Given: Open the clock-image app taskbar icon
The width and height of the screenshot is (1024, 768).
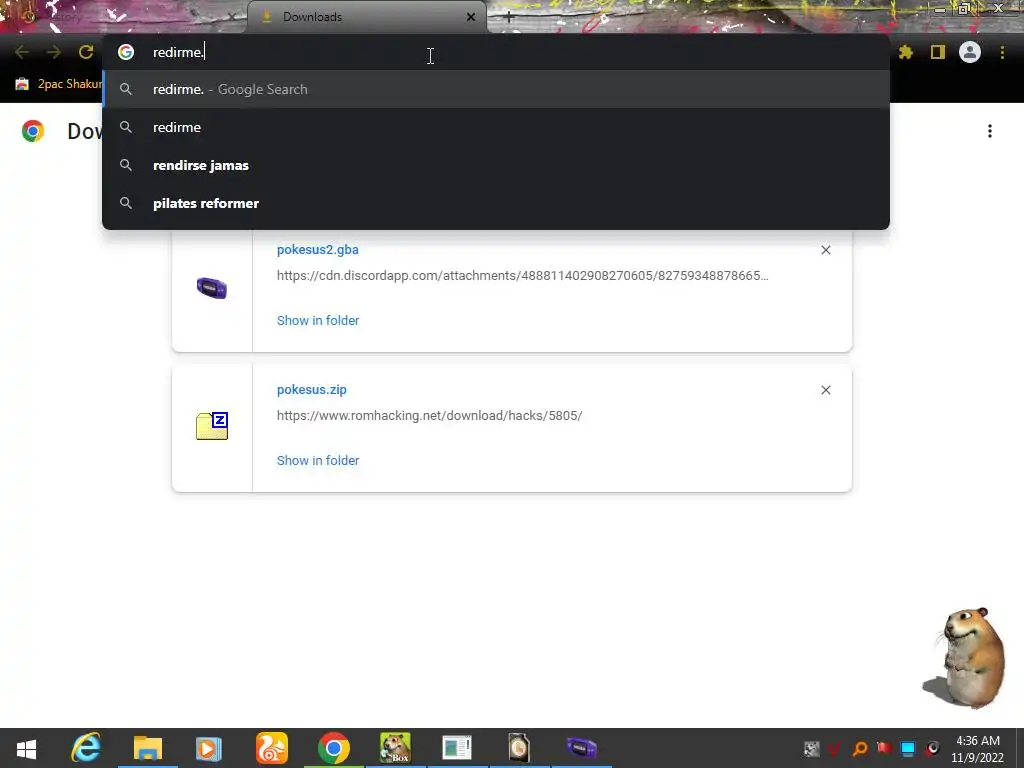Looking at the screenshot, I should pos(519,748).
